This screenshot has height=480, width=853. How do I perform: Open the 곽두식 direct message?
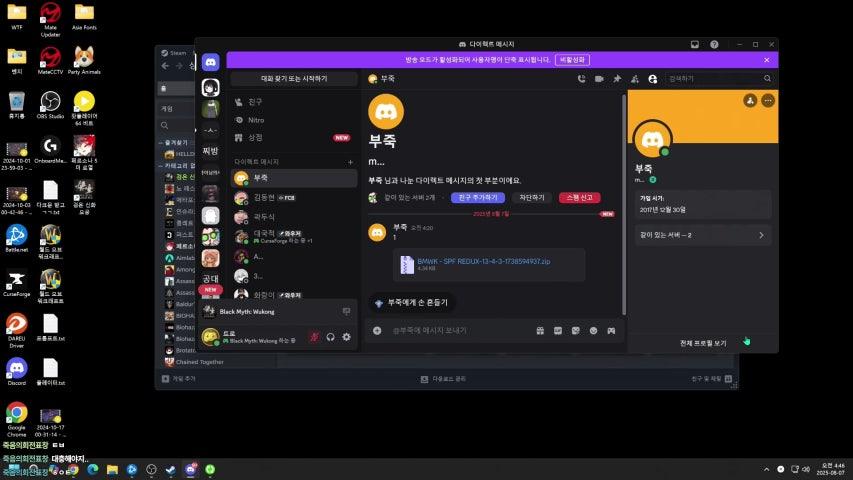tap(294, 217)
